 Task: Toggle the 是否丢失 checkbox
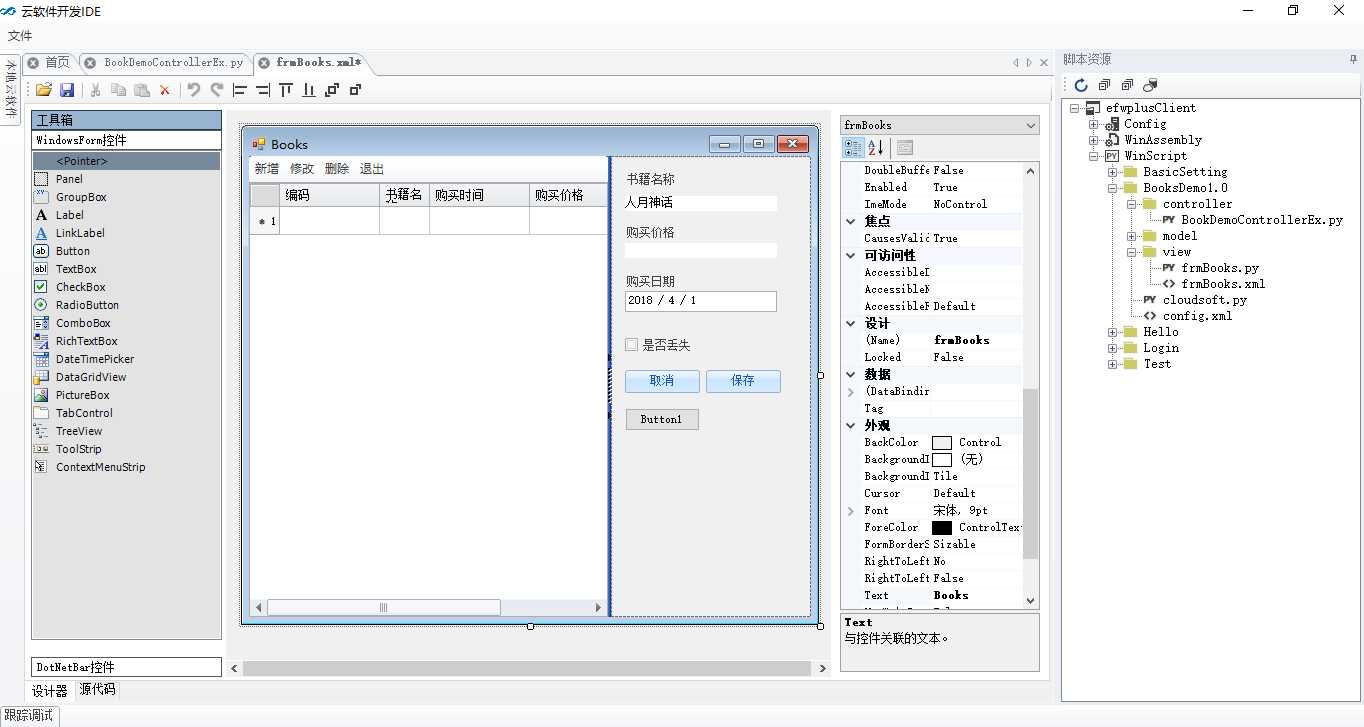coord(632,345)
